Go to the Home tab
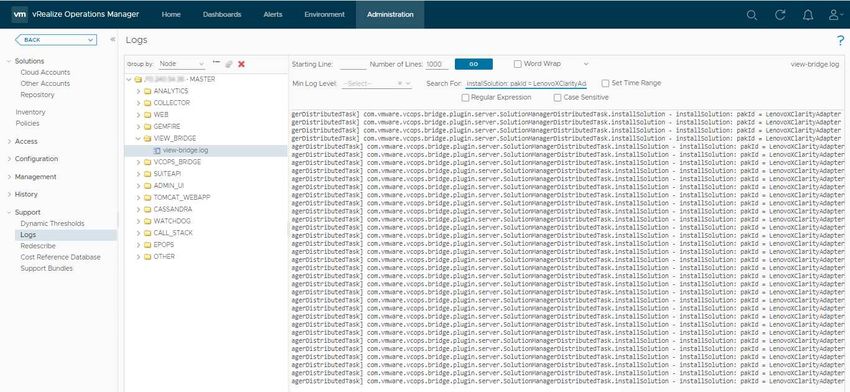The width and height of the screenshot is (850, 392). coord(171,15)
